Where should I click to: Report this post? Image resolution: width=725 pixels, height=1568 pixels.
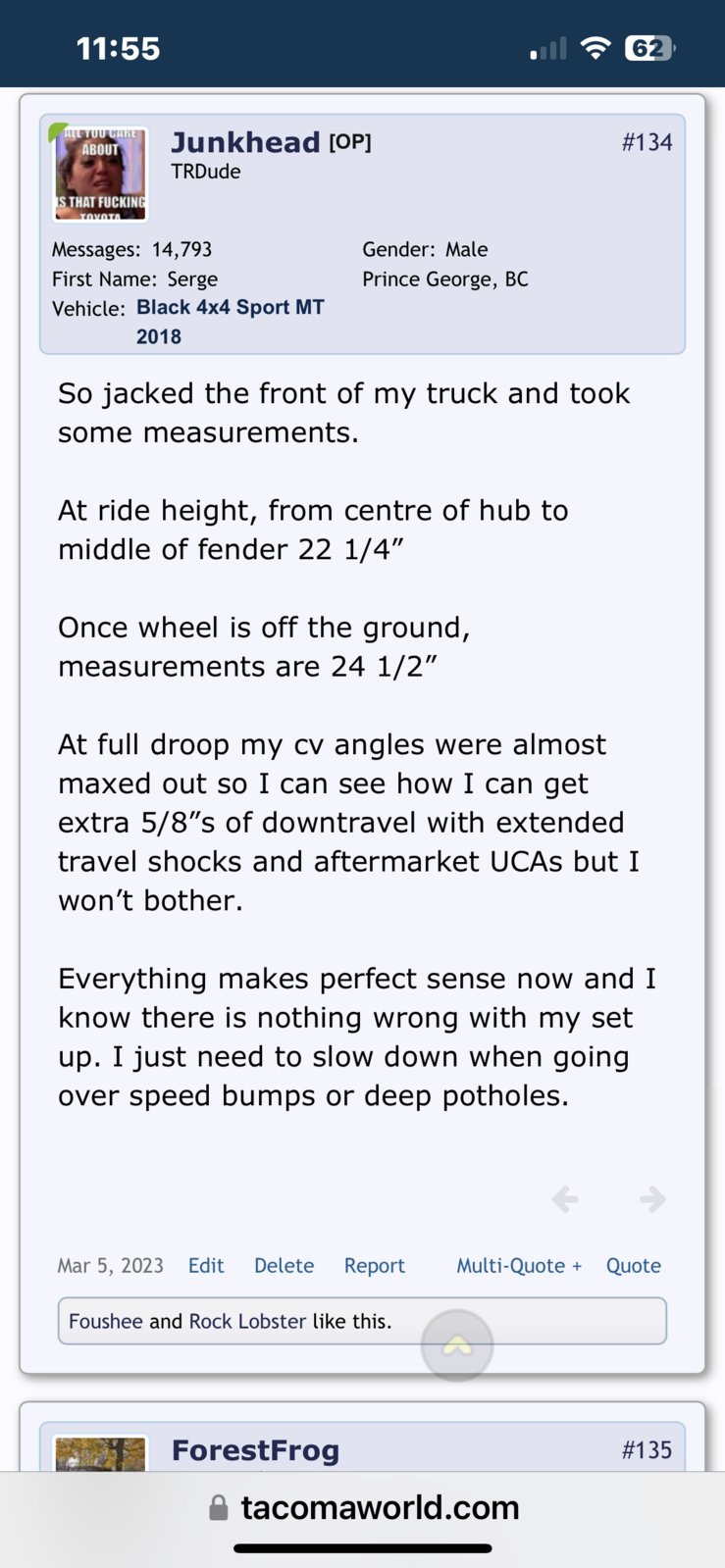pos(374,1266)
